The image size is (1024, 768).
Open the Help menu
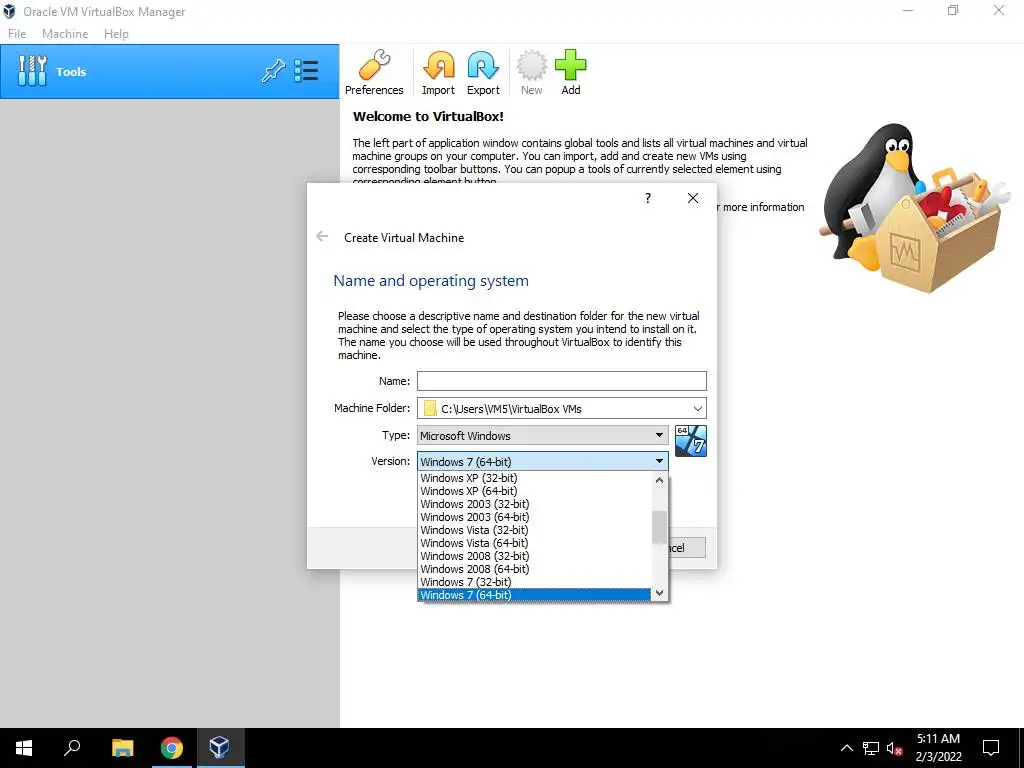(116, 33)
